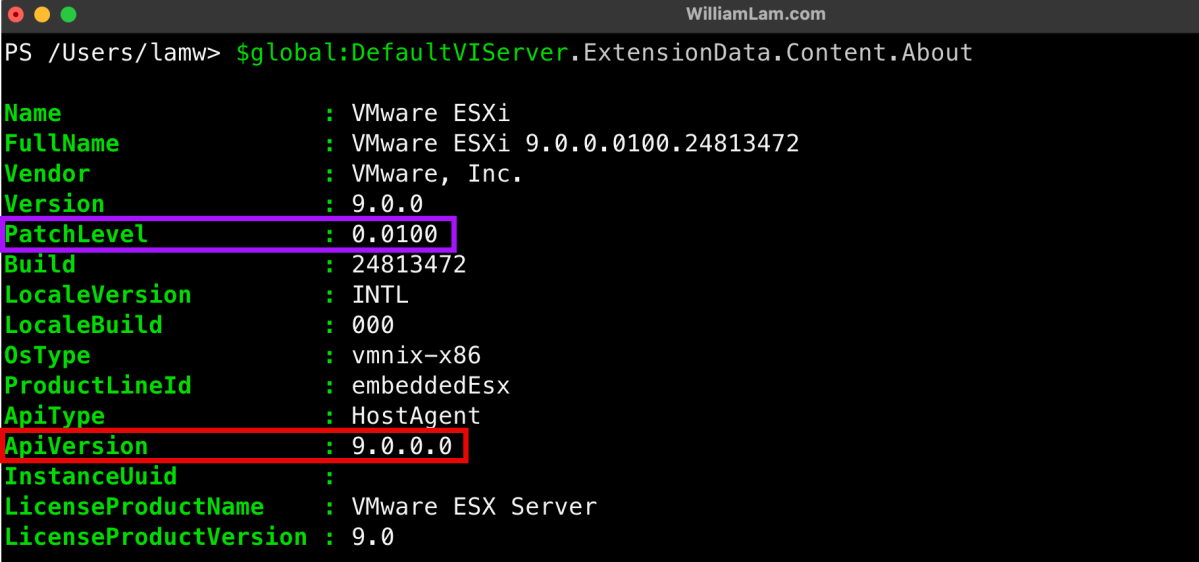Click the ApiVersion value 9.0.0.0
This screenshot has width=1199, height=562.
(x=402, y=446)
